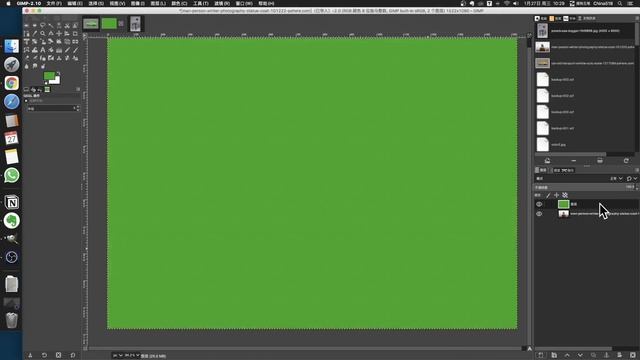Screen dimensions: 640x360
Task: Select the green layer thumbnail in Layers
Action: coord(563,204)
